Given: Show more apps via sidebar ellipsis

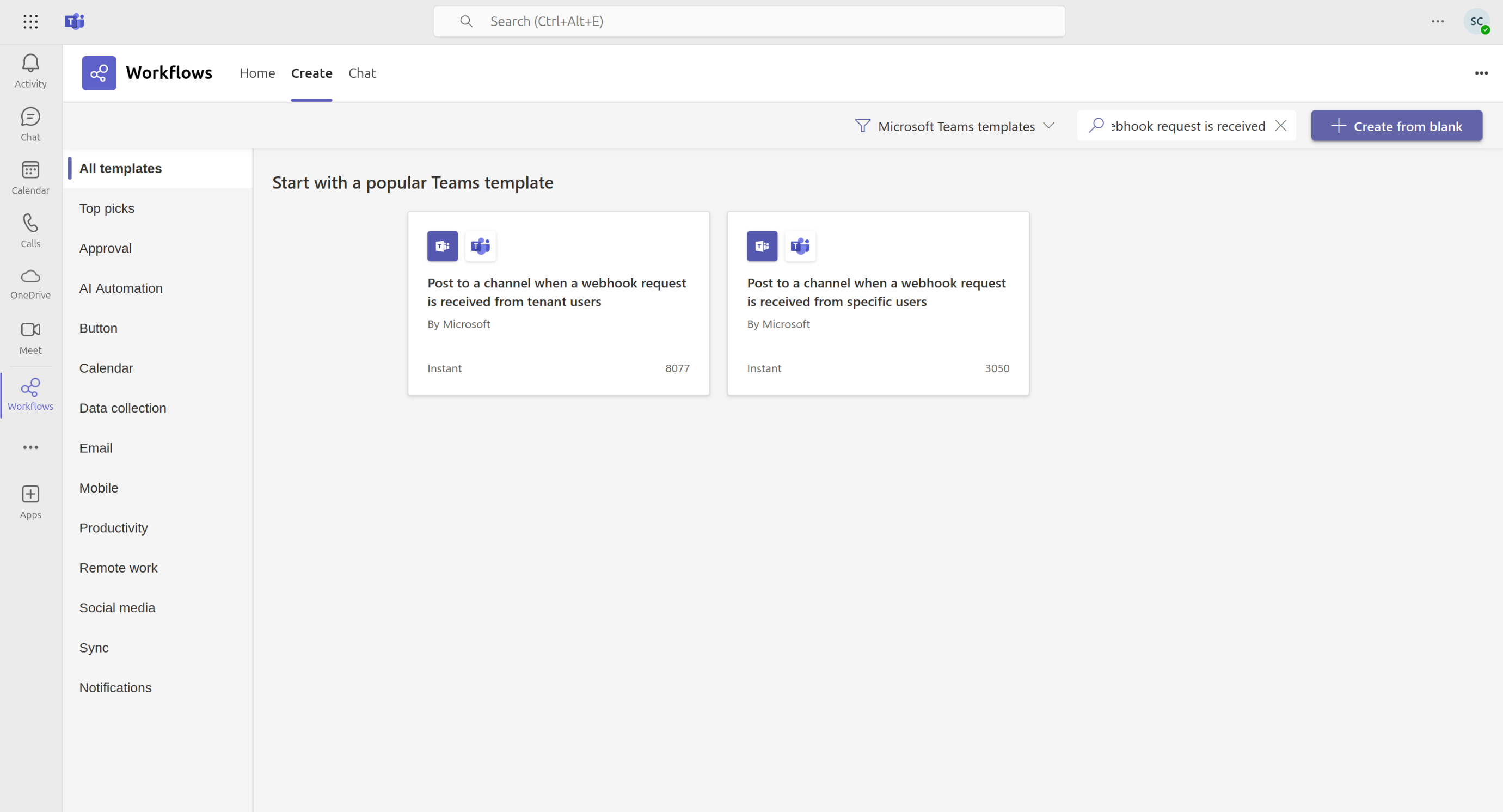Looking at the screenshot, I should pyautogui.click(x=30, y=447).
